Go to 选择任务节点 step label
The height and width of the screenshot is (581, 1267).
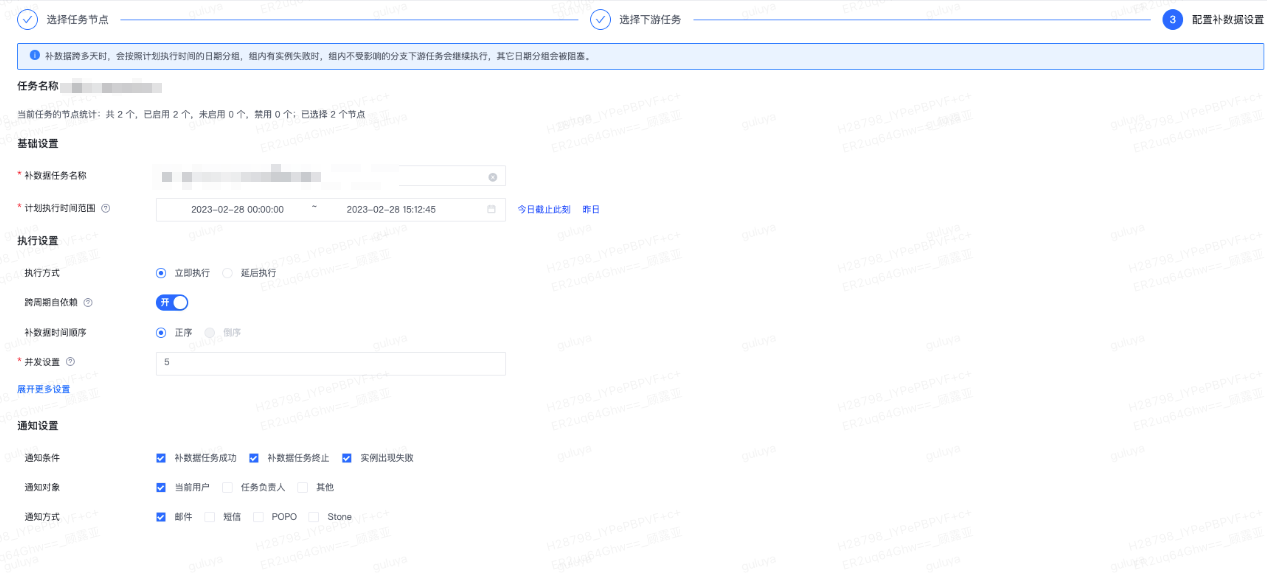pyautogui.click(x=77, y=19)
